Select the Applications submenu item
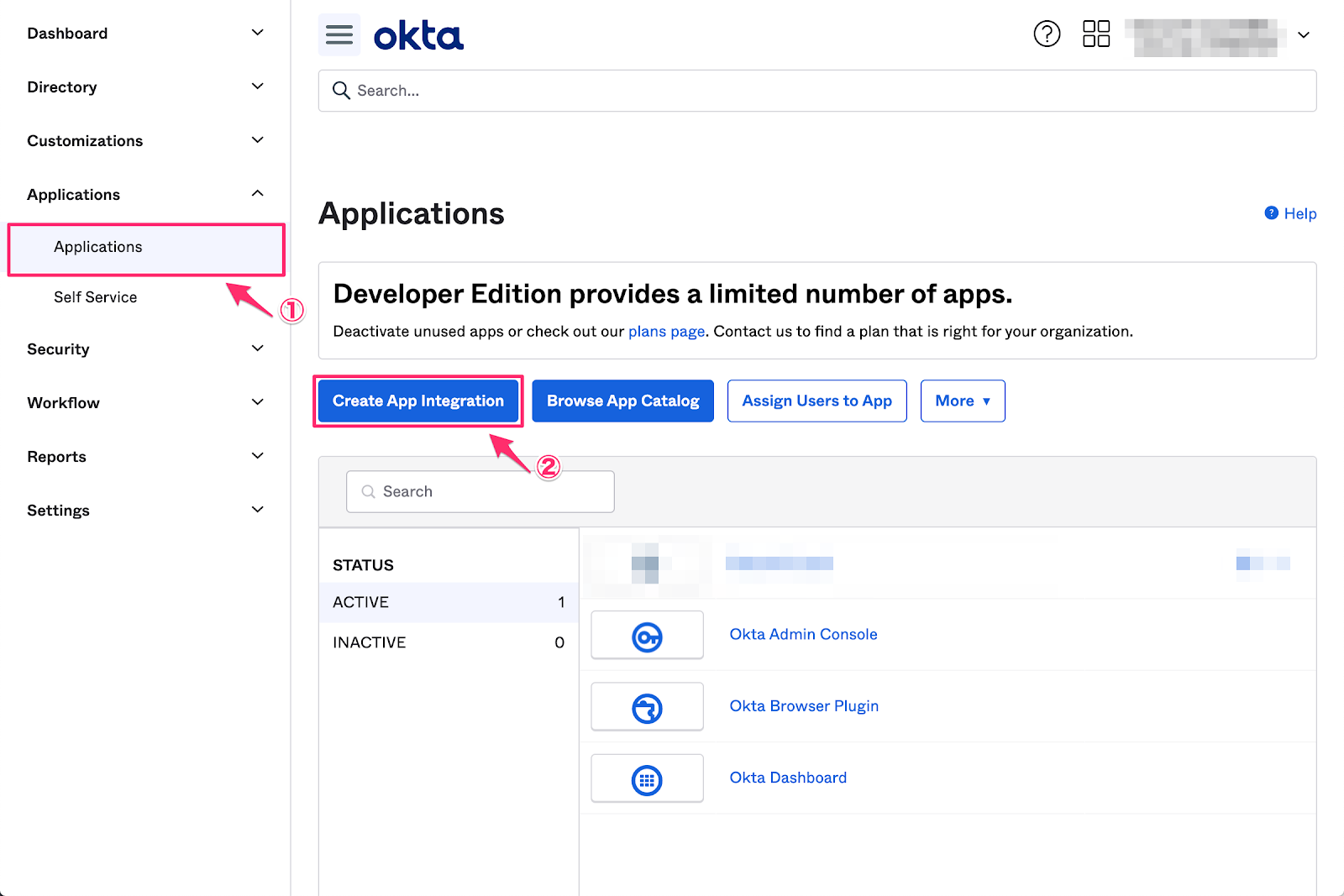The height and width of the screenshot is (896, 1344). tap(147, 247)
